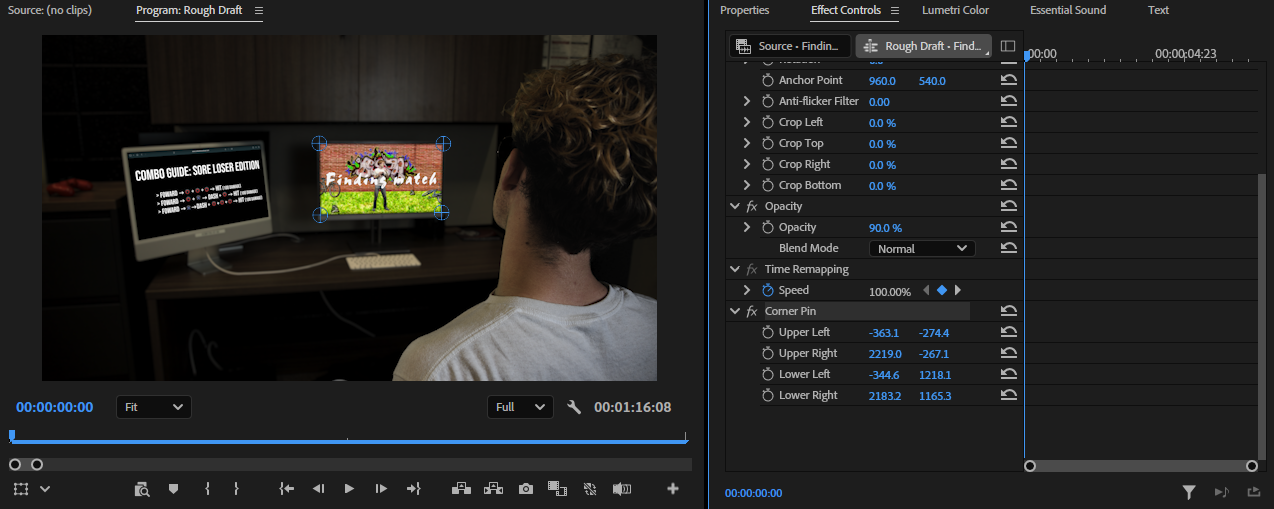
Task: Click the Program Monitor timecode 00:00:00:00
Action: point(55,407)
